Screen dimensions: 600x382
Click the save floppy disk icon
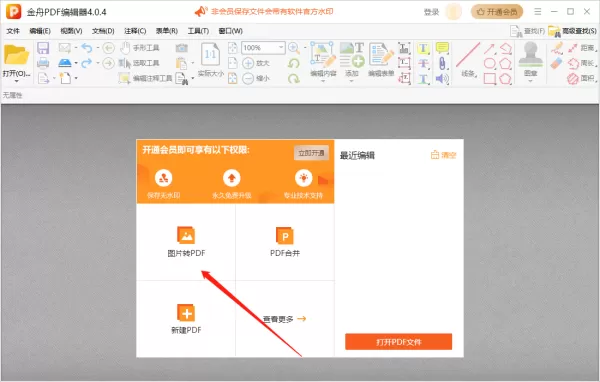tap(43, 48)
